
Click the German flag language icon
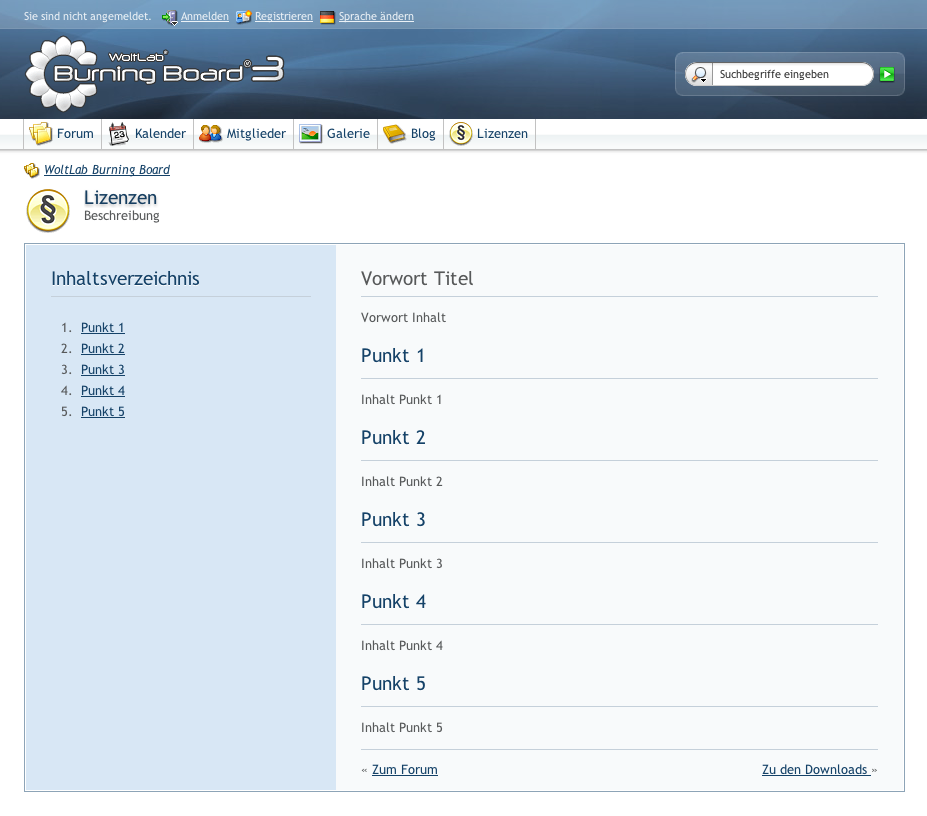pyautogui.click(x=327, y=17)
